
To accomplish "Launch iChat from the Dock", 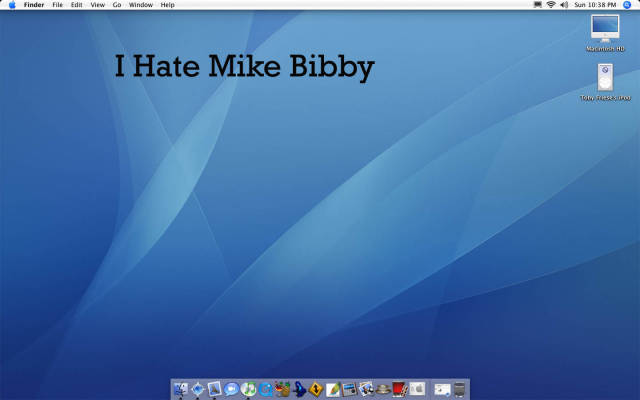I will 231,389.
